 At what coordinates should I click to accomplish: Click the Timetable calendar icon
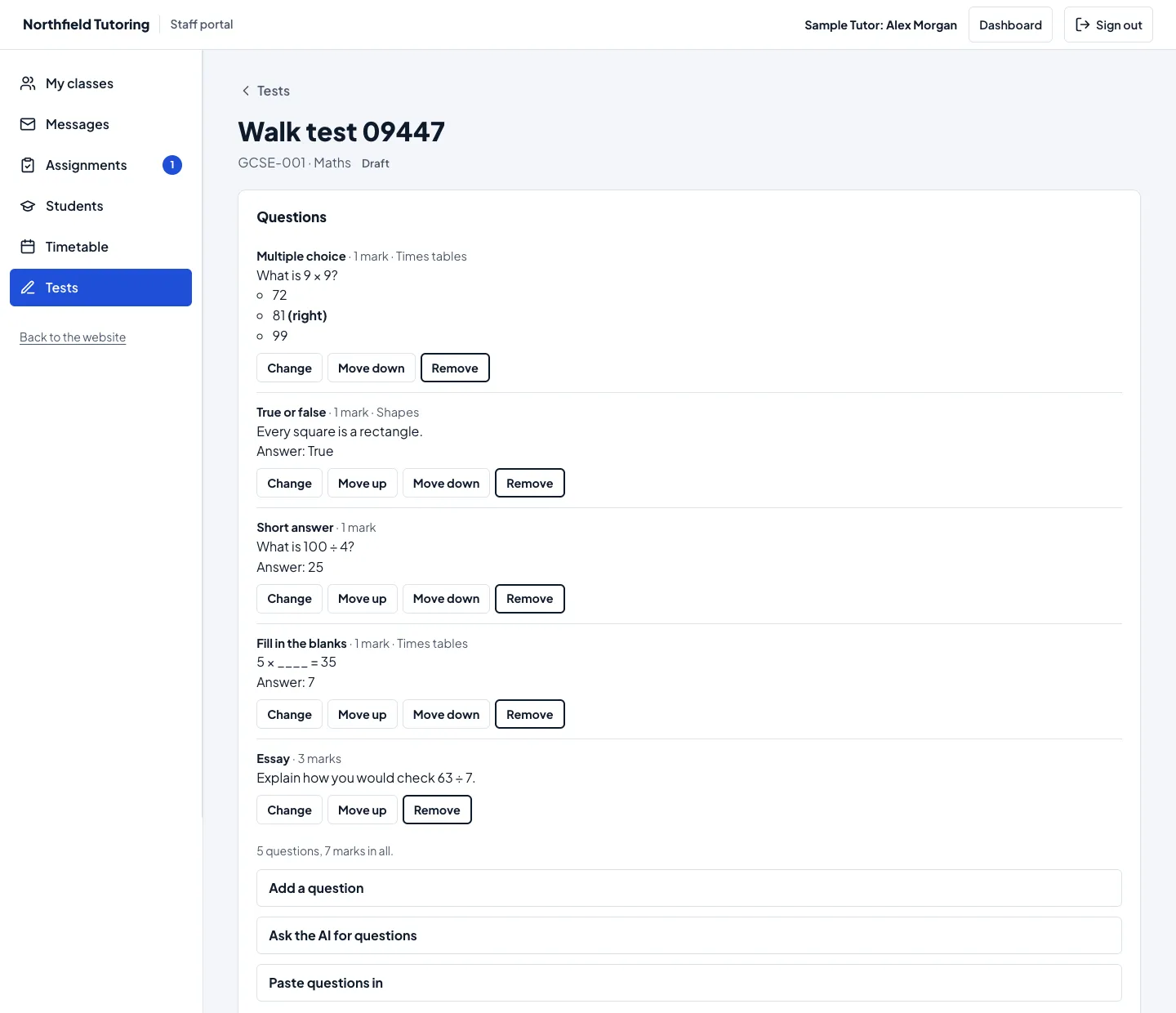[x=28, y=247]
